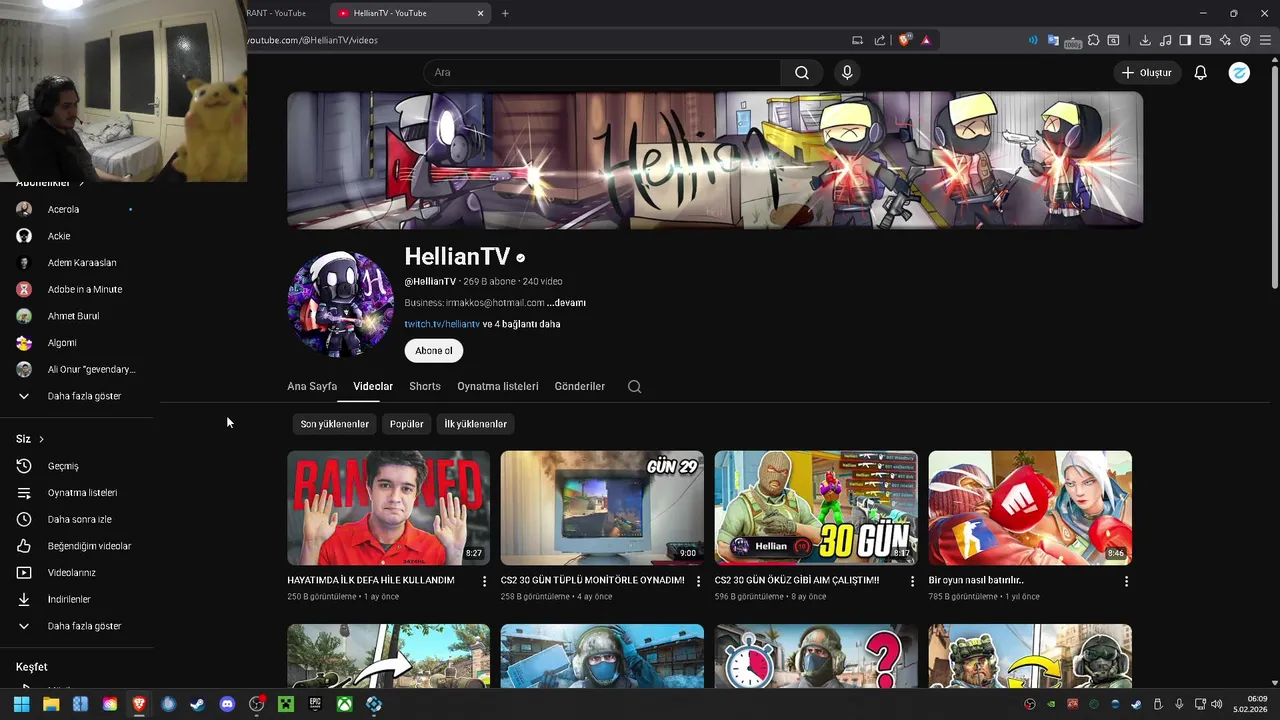
Task: Switch to Ana Sayfa channel tab
Action: pos(312,386)
